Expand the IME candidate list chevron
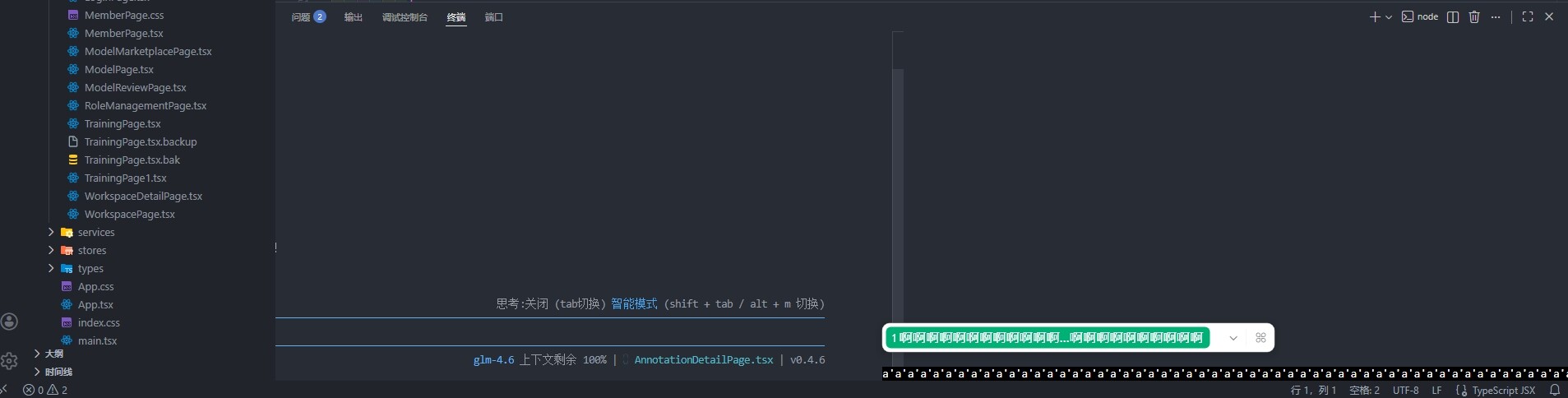 (x=1233, y=338)
